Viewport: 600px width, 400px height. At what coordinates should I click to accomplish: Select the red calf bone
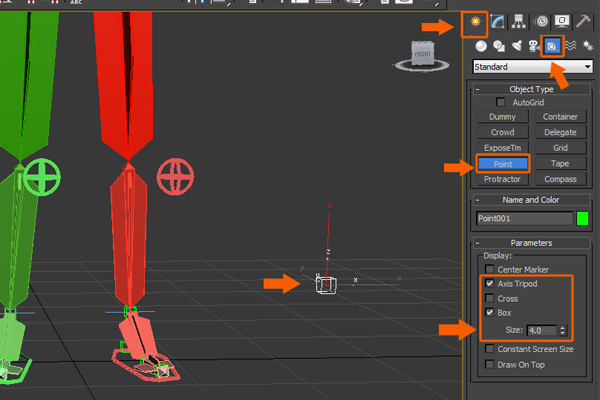pos(129,237)
